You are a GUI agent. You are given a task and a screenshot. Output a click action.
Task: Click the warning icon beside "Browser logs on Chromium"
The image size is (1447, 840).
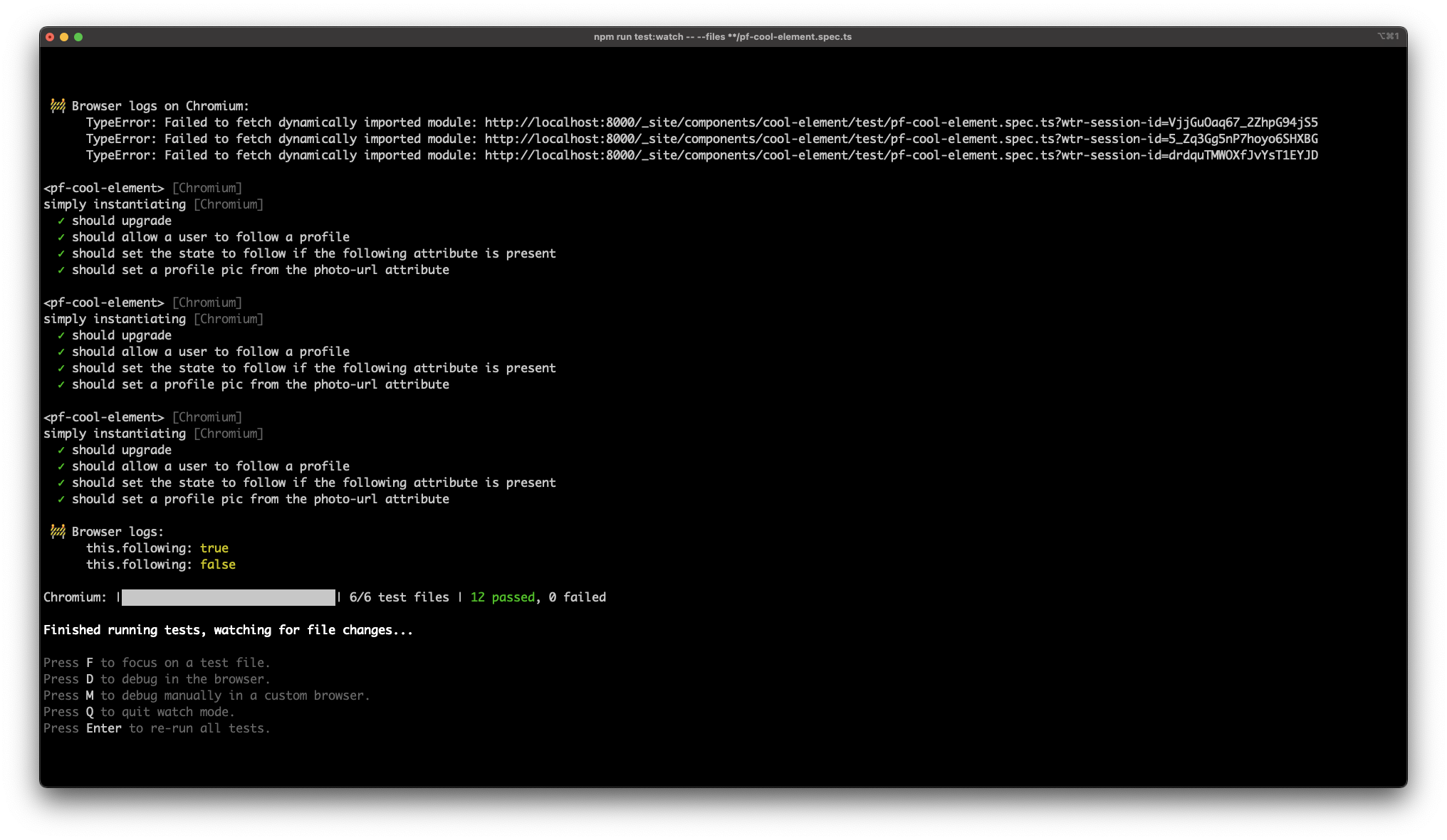point(58,105)
